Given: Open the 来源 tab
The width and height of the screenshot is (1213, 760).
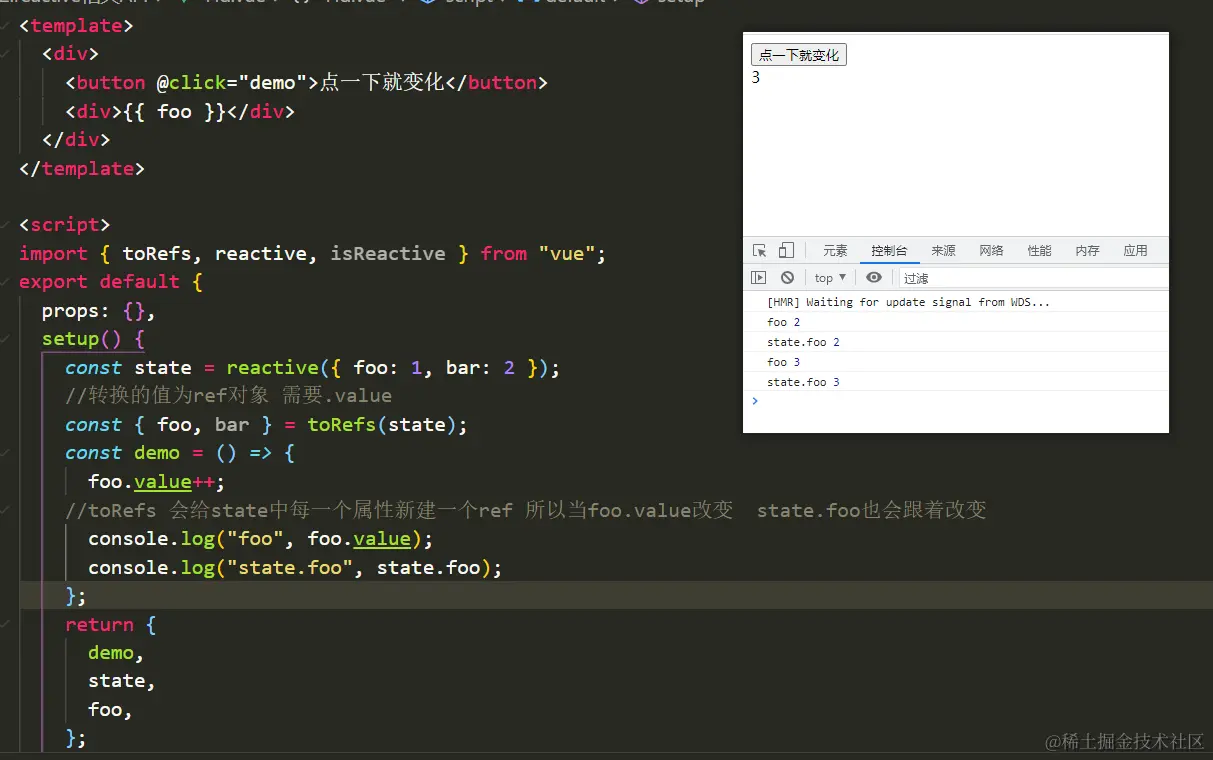Looking at the screenshot, I should pyautogui.click(x=943, y=251).
